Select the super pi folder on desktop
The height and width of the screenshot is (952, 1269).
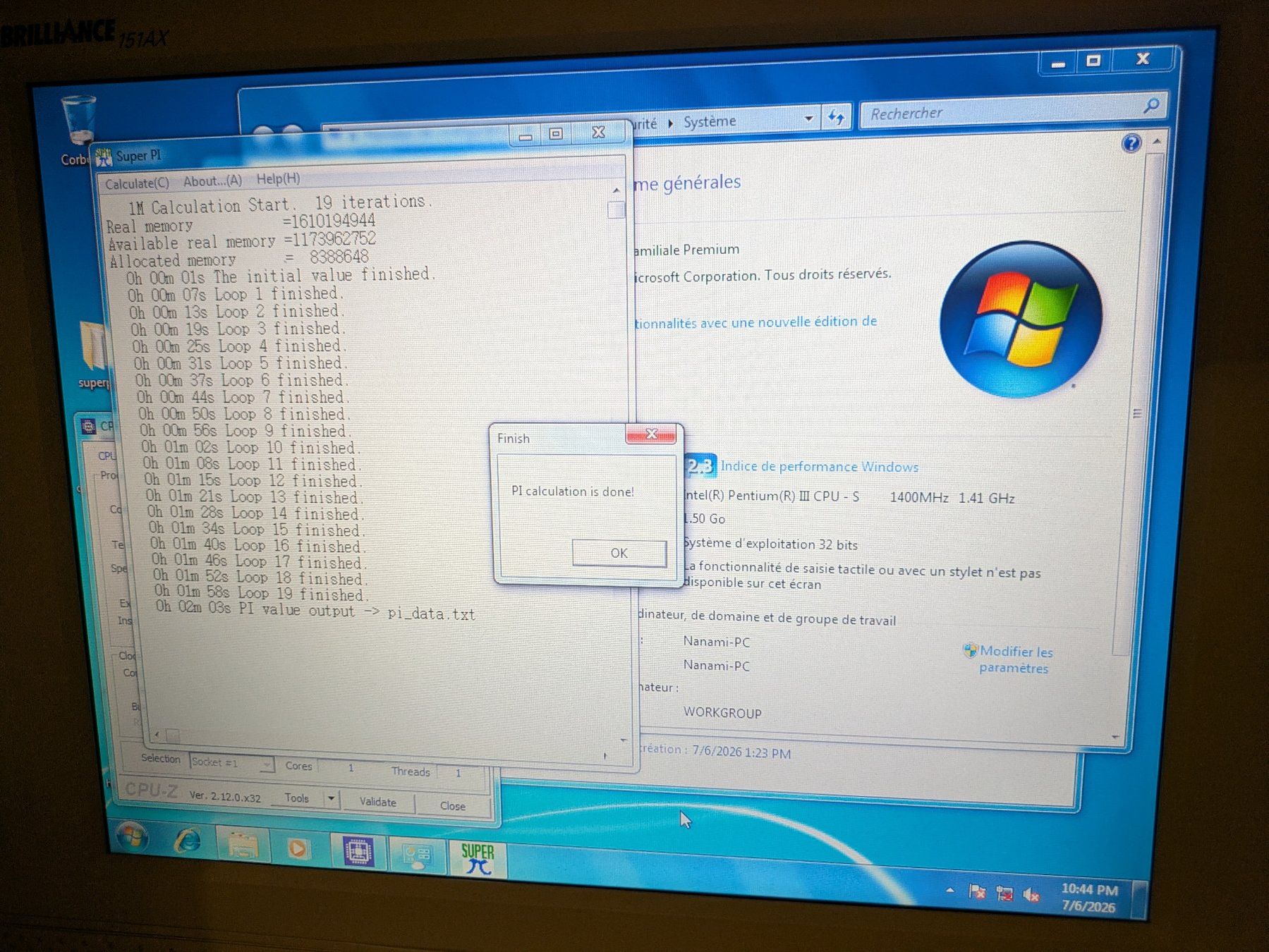click(x=95, y=355)
